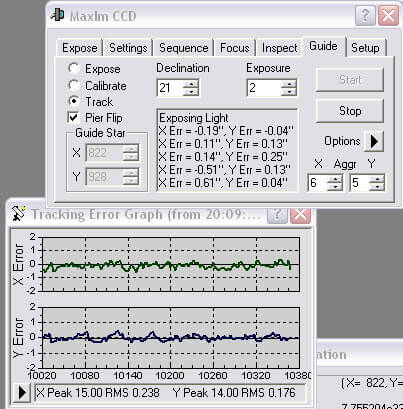Select the Expose radio button
The image size is (403, 409).
pos(73,69)
